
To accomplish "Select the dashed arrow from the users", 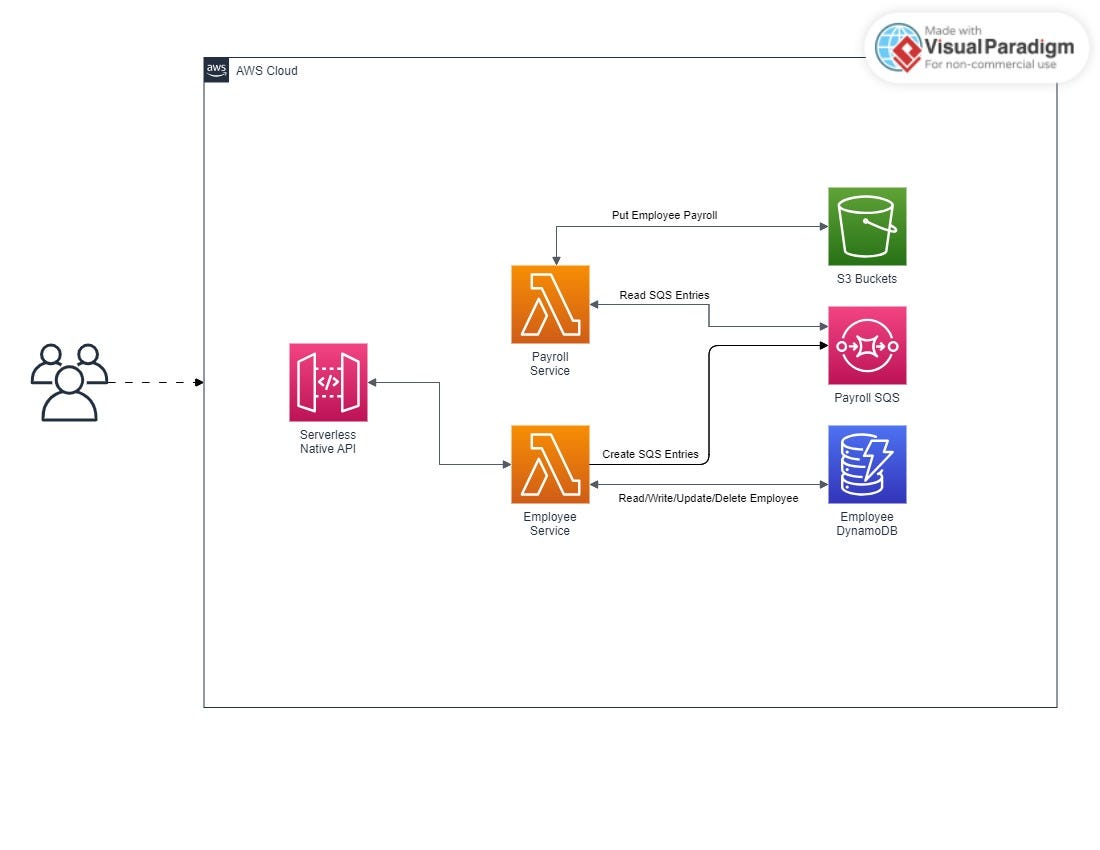I will 160,381.
